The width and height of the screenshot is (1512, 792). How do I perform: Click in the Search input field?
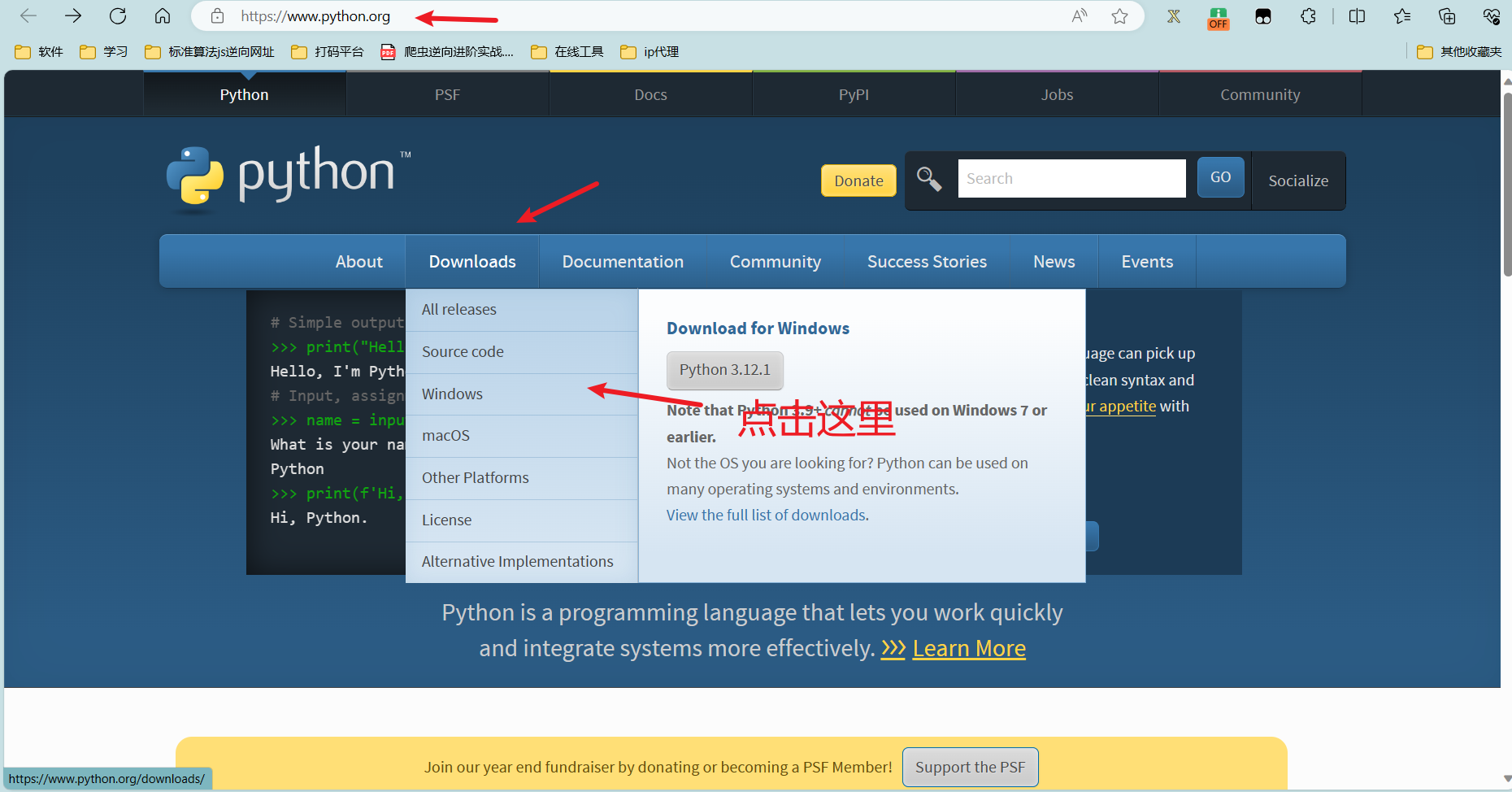(1071, 179)
